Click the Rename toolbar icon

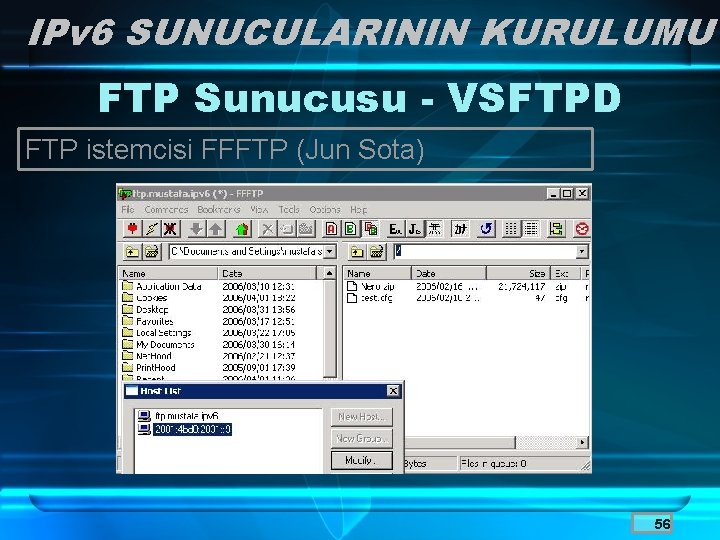point(287,229)
